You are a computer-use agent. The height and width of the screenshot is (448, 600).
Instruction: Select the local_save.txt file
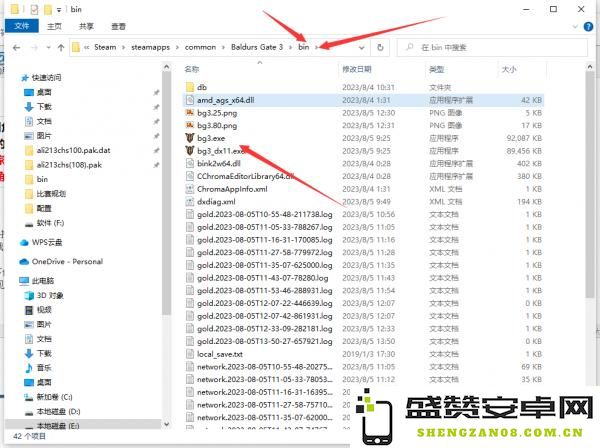tap(220, 354)
